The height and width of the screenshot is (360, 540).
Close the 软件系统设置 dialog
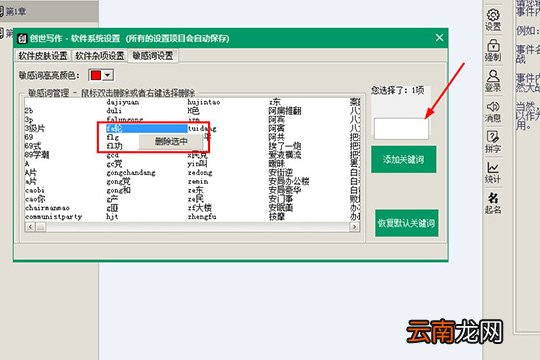click(439, 38)
